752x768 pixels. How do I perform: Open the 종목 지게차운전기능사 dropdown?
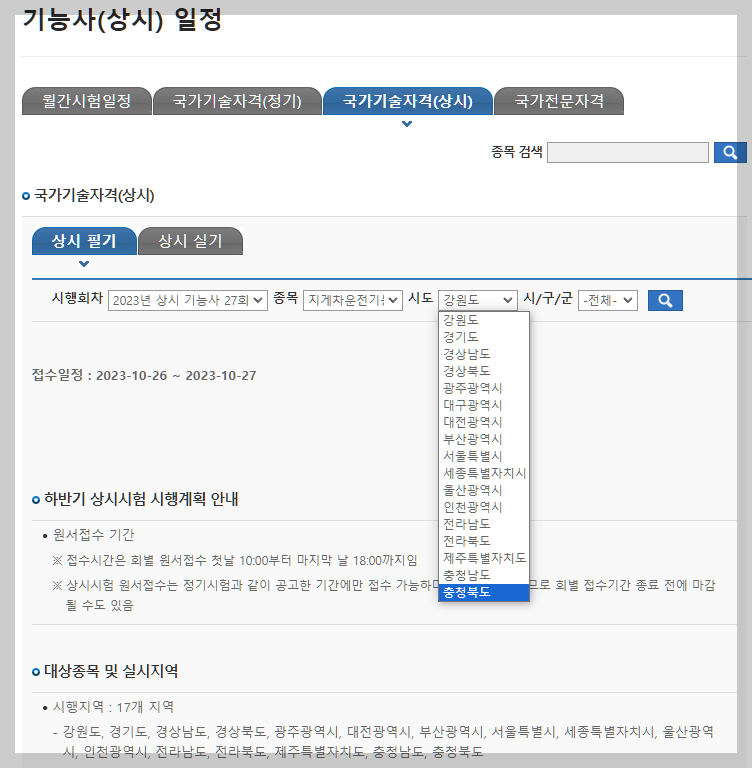pyautogui.click(x=353, y=300)
